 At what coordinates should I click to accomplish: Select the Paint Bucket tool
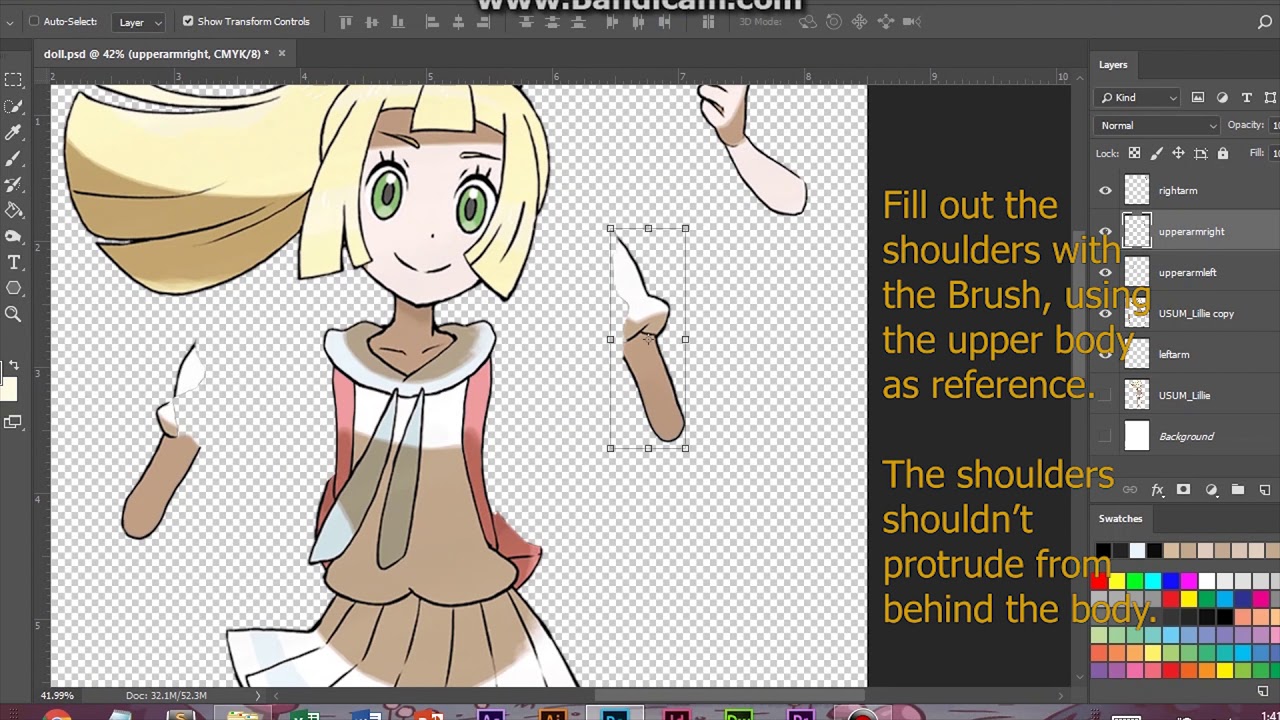click(13, 210)
